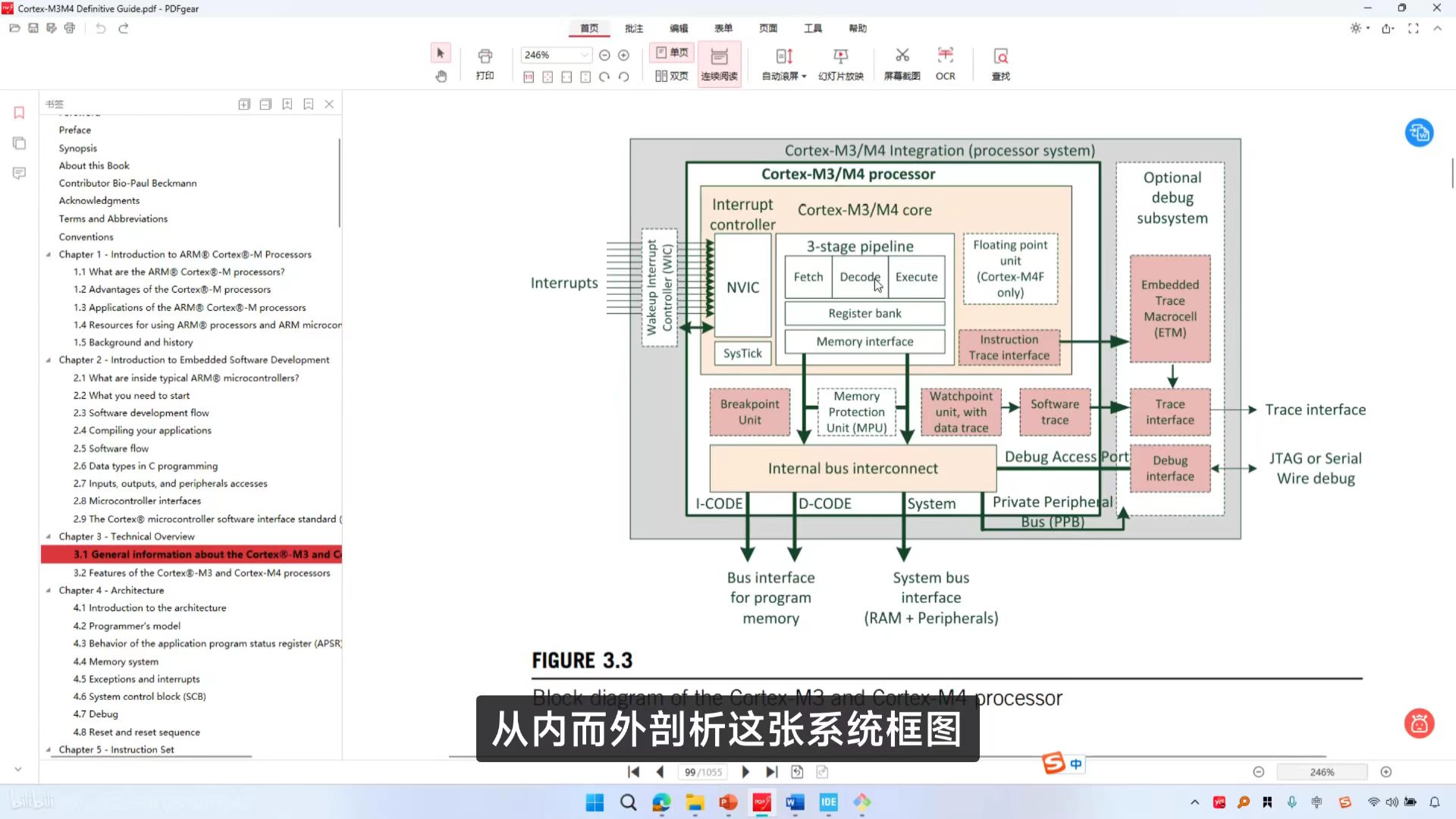Toggle single page (单页) view
Screen dimensions: 1456x819
point(672,53)
